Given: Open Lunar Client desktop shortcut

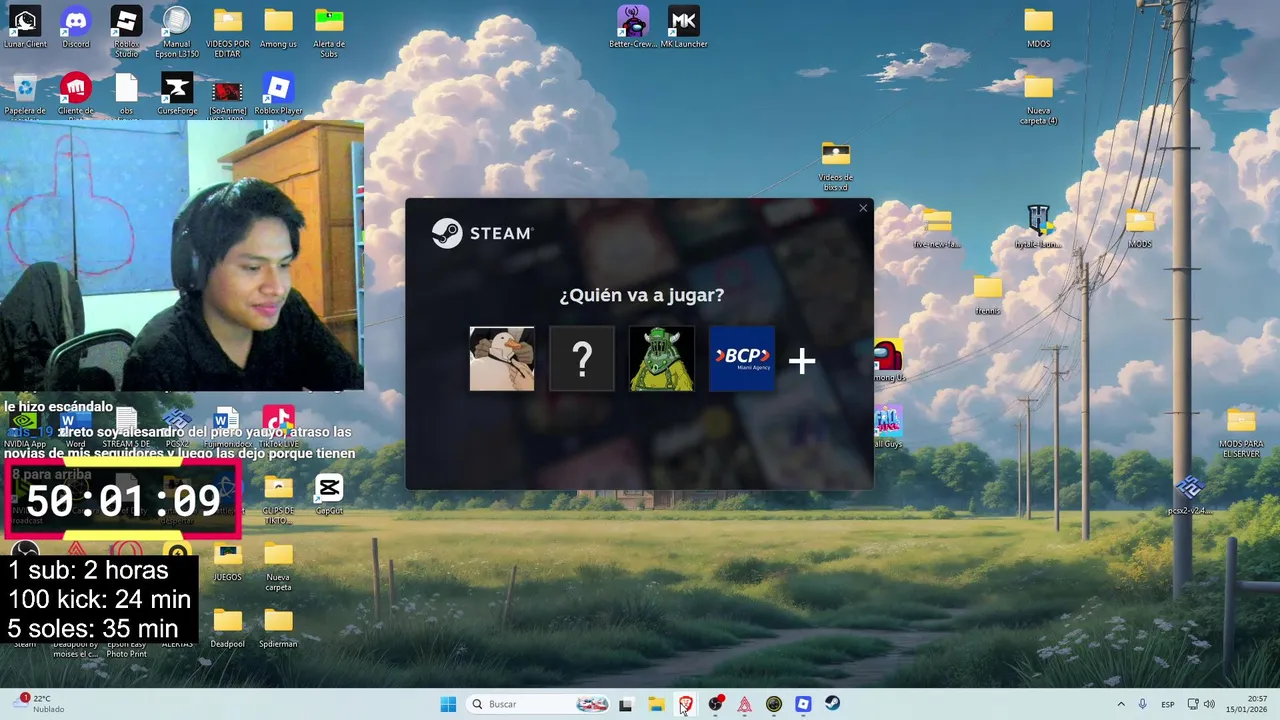Looking at the screenshot, I should pos(25,27).
